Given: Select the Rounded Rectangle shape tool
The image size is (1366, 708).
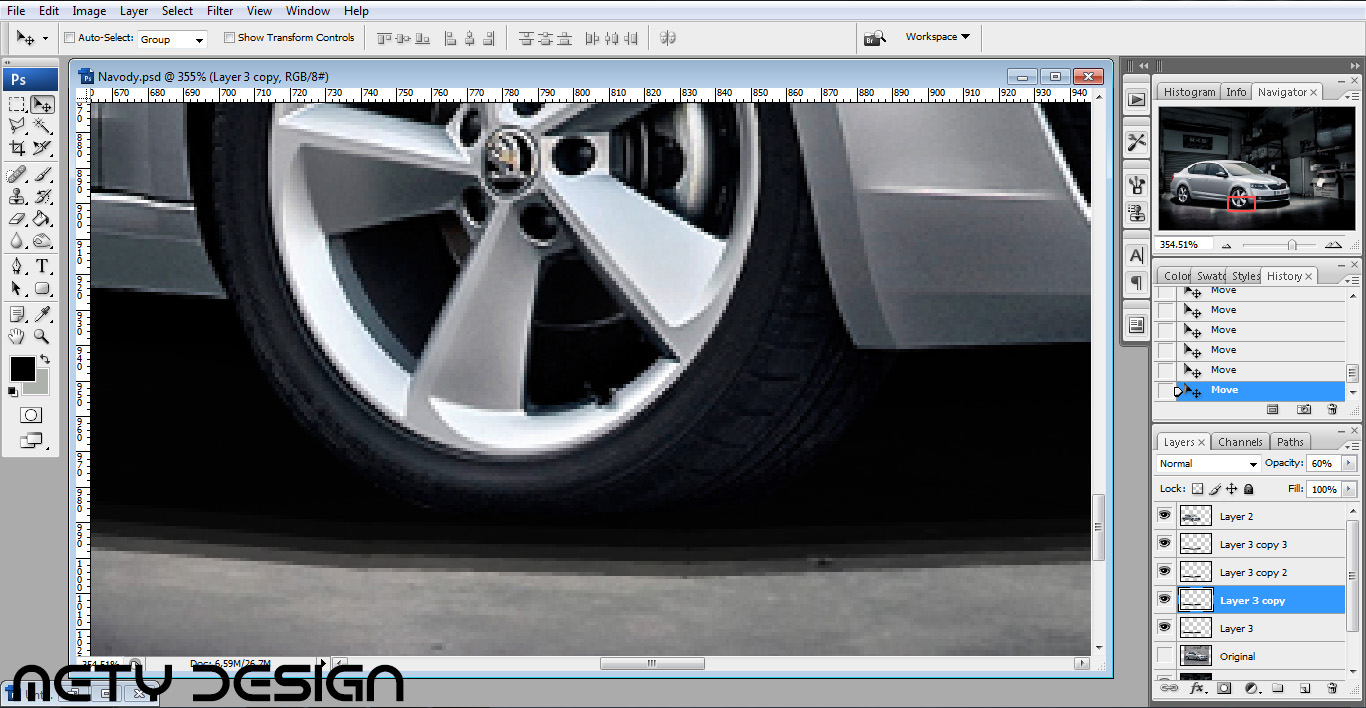Looking at the screenshot, I should pos(42,289).
